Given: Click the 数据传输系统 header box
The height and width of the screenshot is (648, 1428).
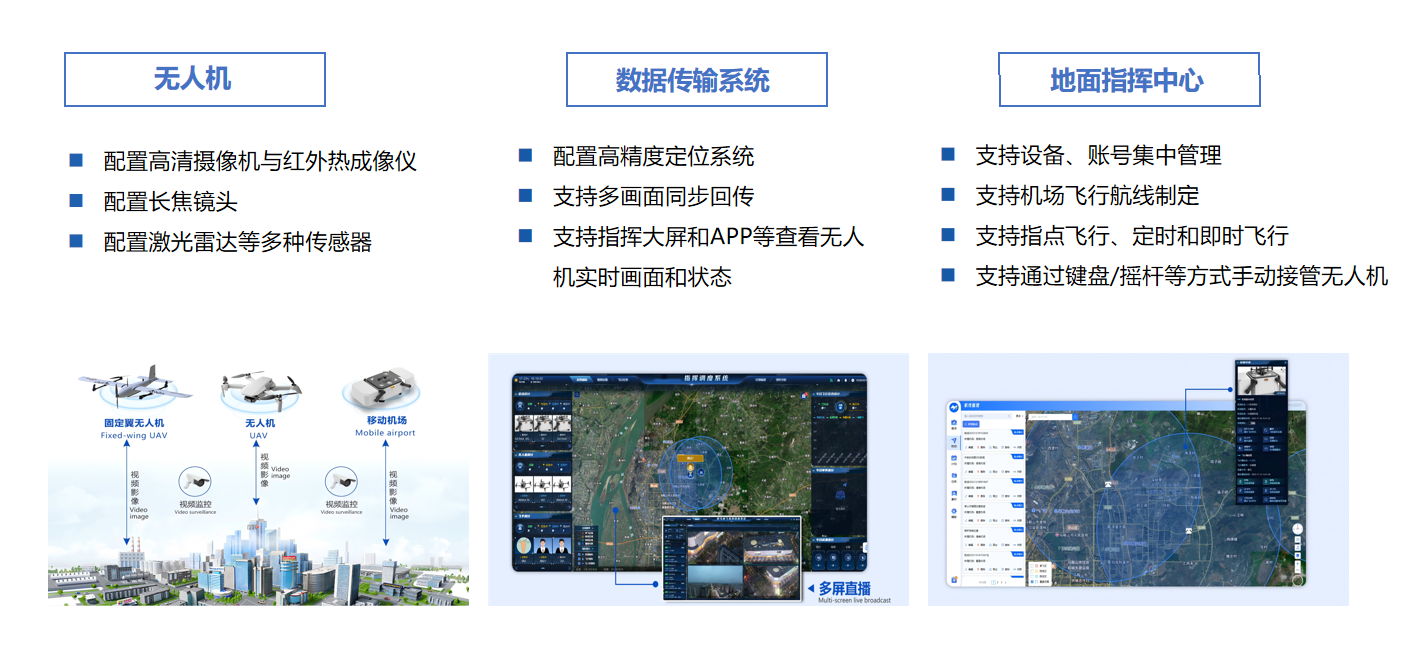Looking at the screenshot, I should (x=696, y=80).
